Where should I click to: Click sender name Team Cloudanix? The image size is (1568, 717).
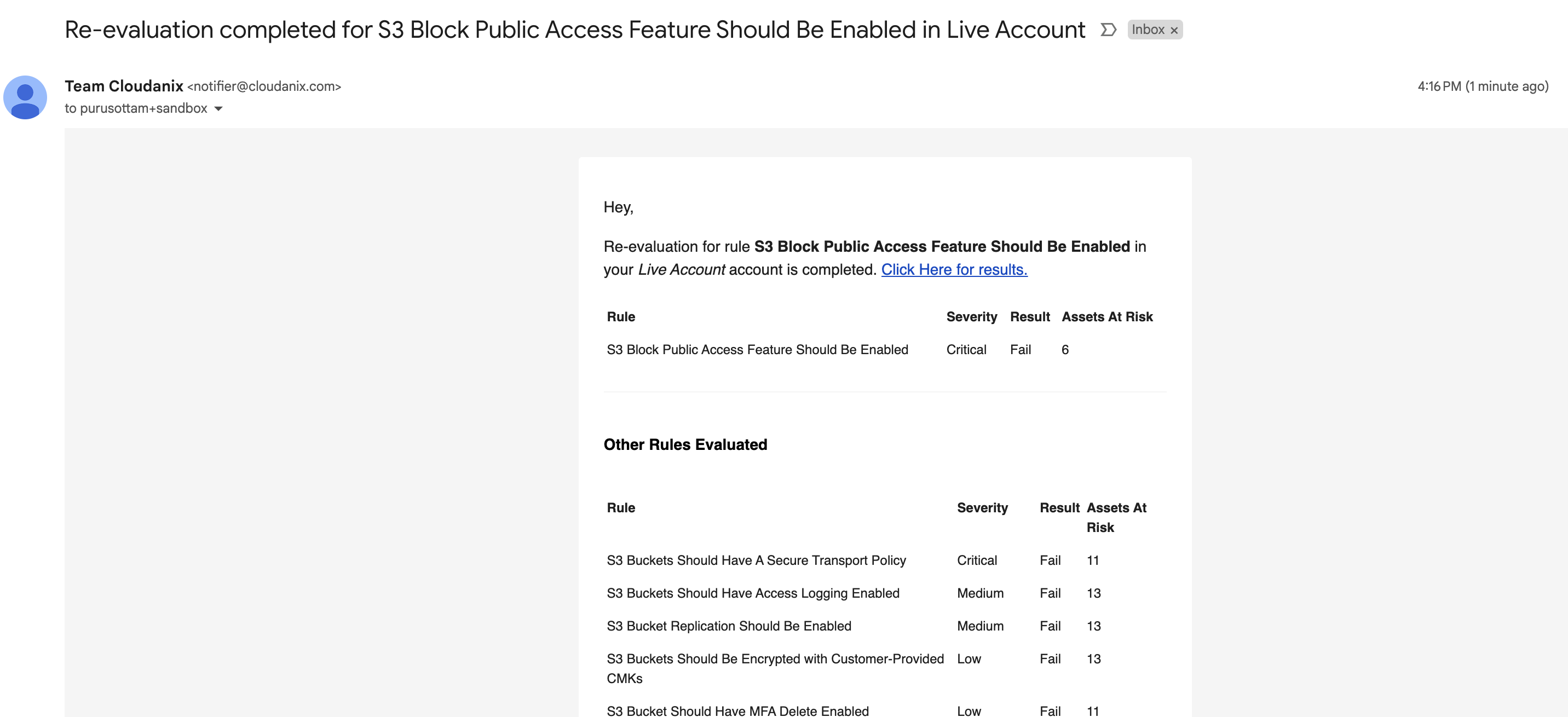click(124, 86)
